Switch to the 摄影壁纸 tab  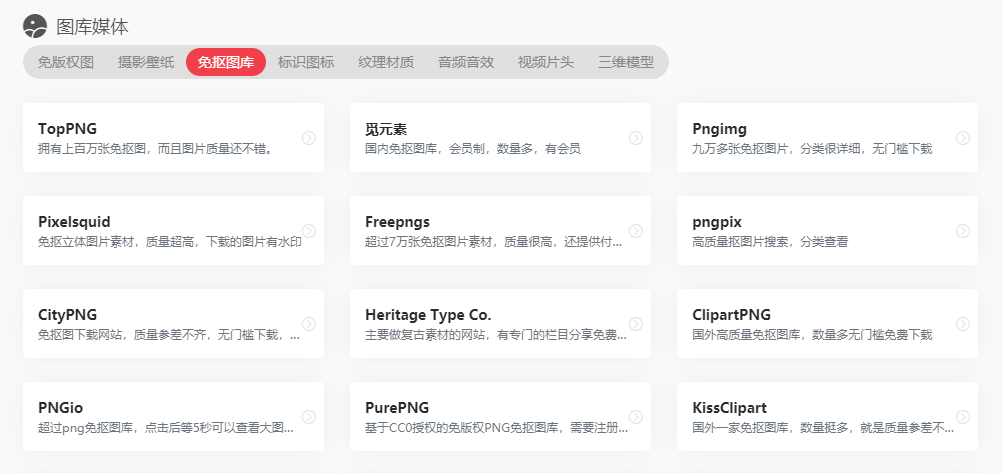(x=146, y=62)
